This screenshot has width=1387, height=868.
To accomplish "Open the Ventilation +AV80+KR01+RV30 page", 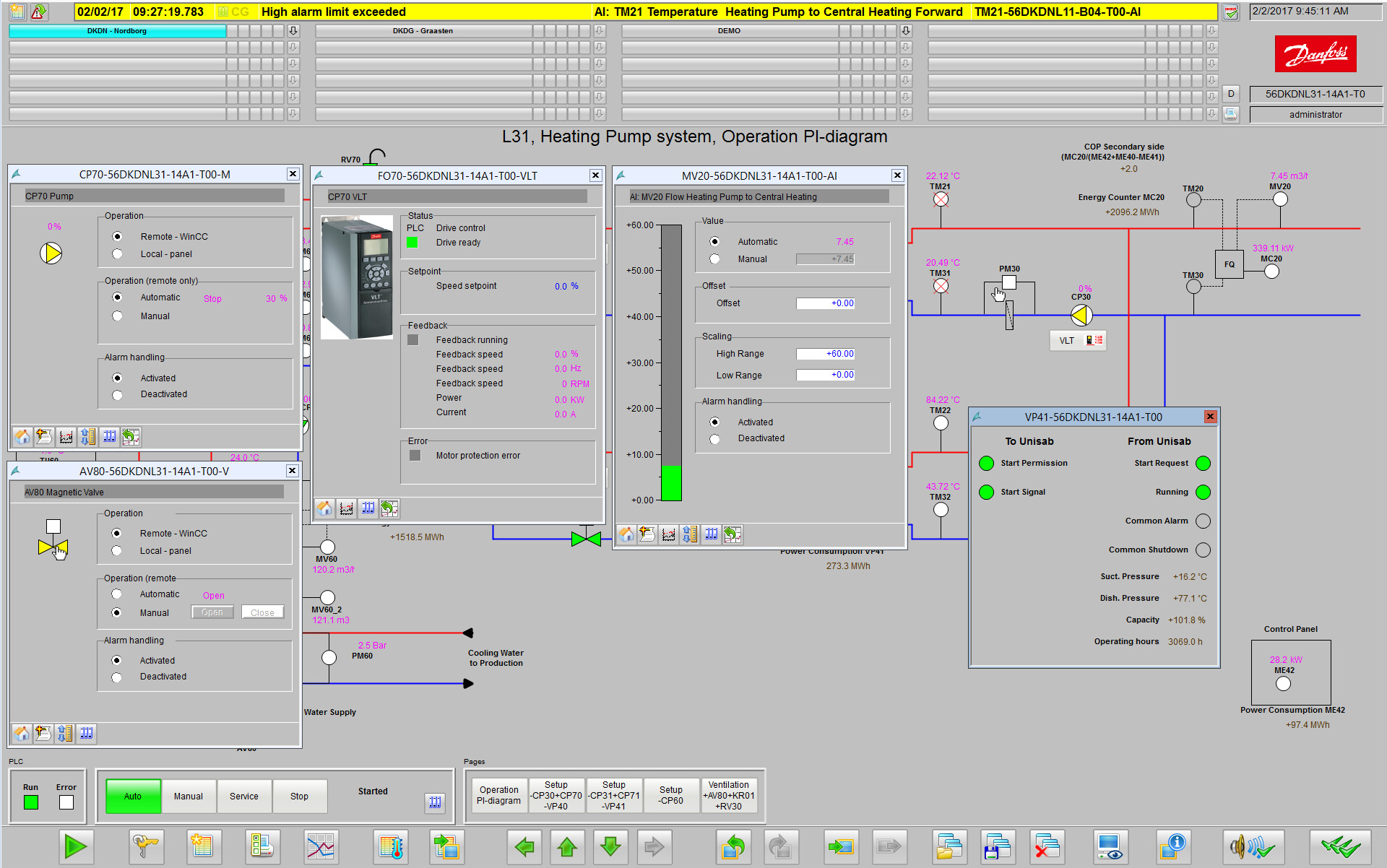I will click(x=728, y=795).
